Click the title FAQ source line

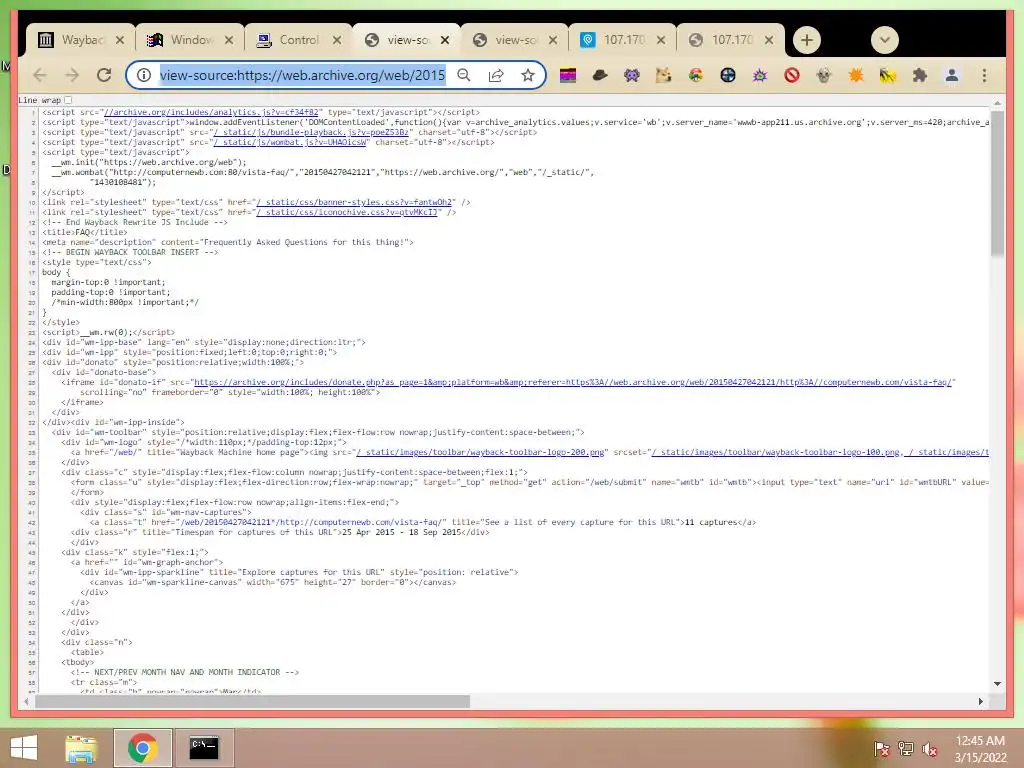click(85, 232)
